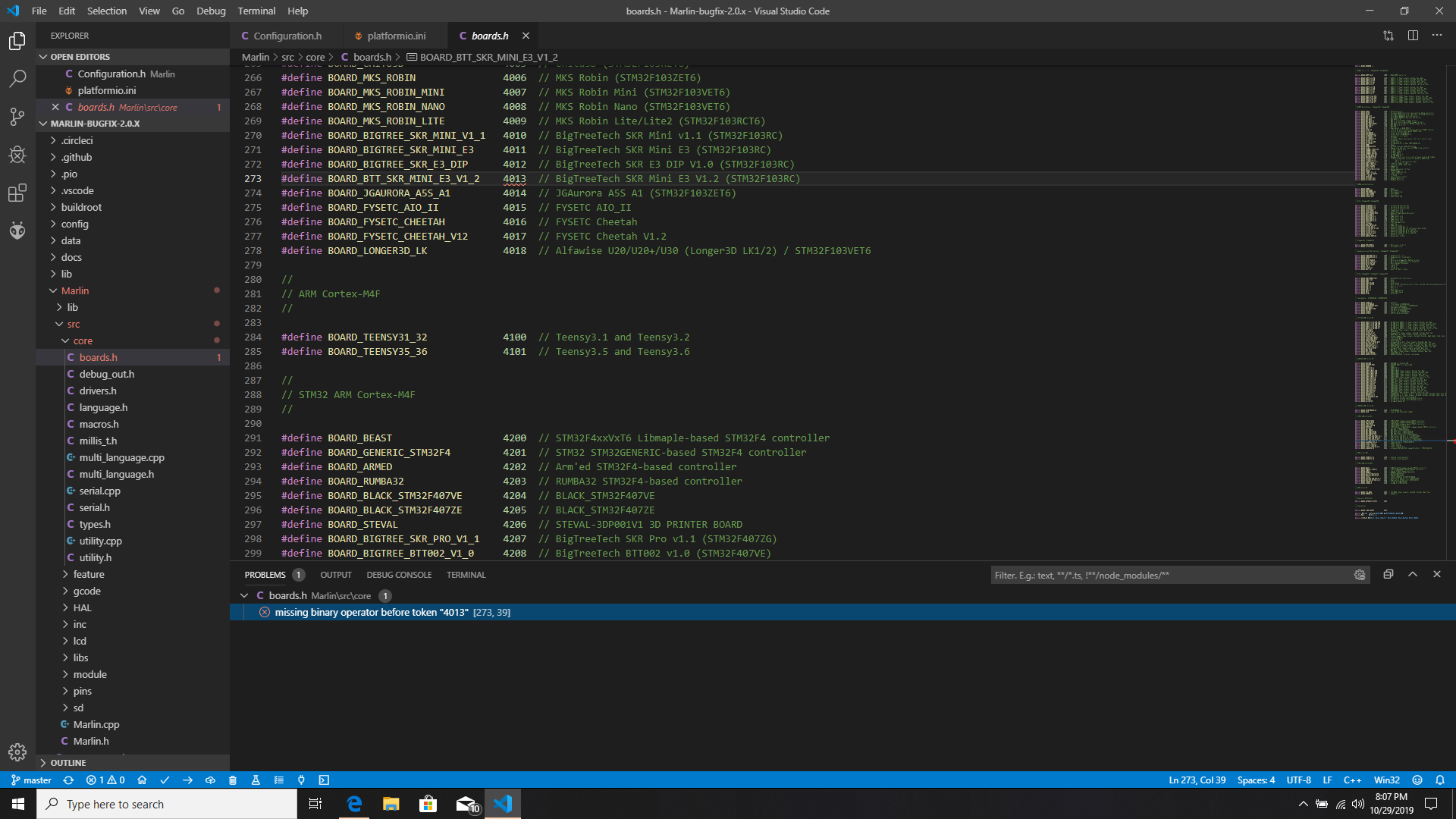
Task: Click the master branch in status bar
Action: (x=32, y=780)
